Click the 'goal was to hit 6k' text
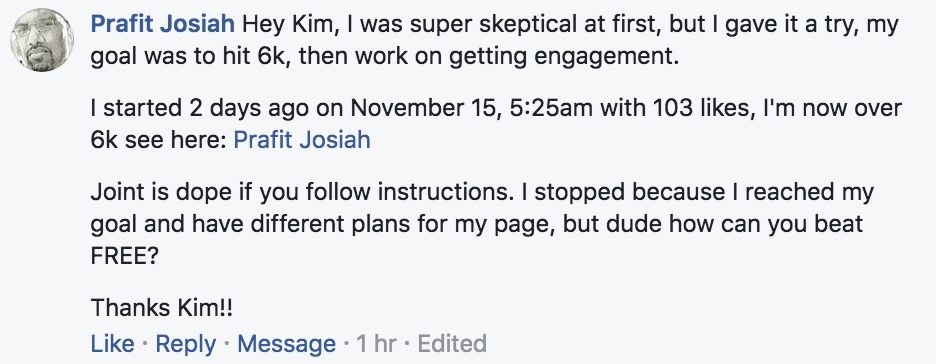936x364 pixels. [190, 56]
